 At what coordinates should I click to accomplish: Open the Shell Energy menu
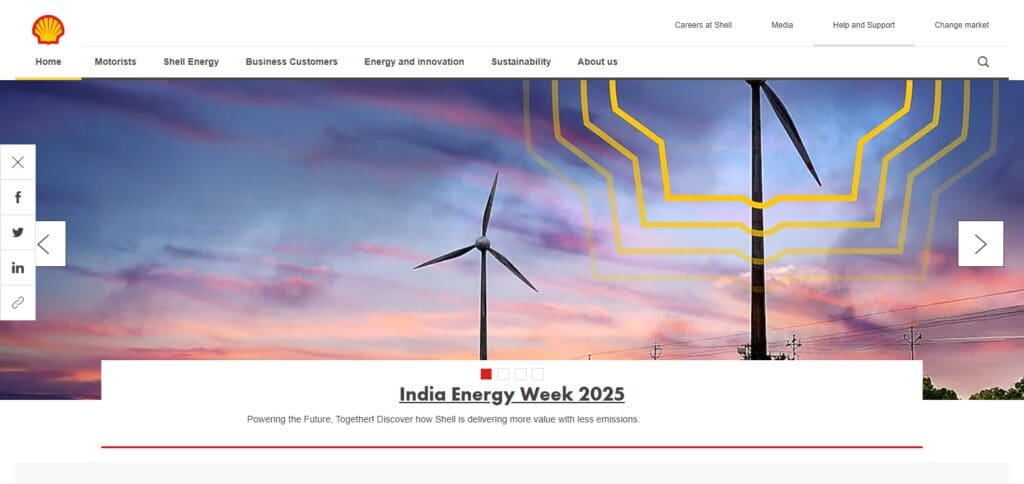191,62
